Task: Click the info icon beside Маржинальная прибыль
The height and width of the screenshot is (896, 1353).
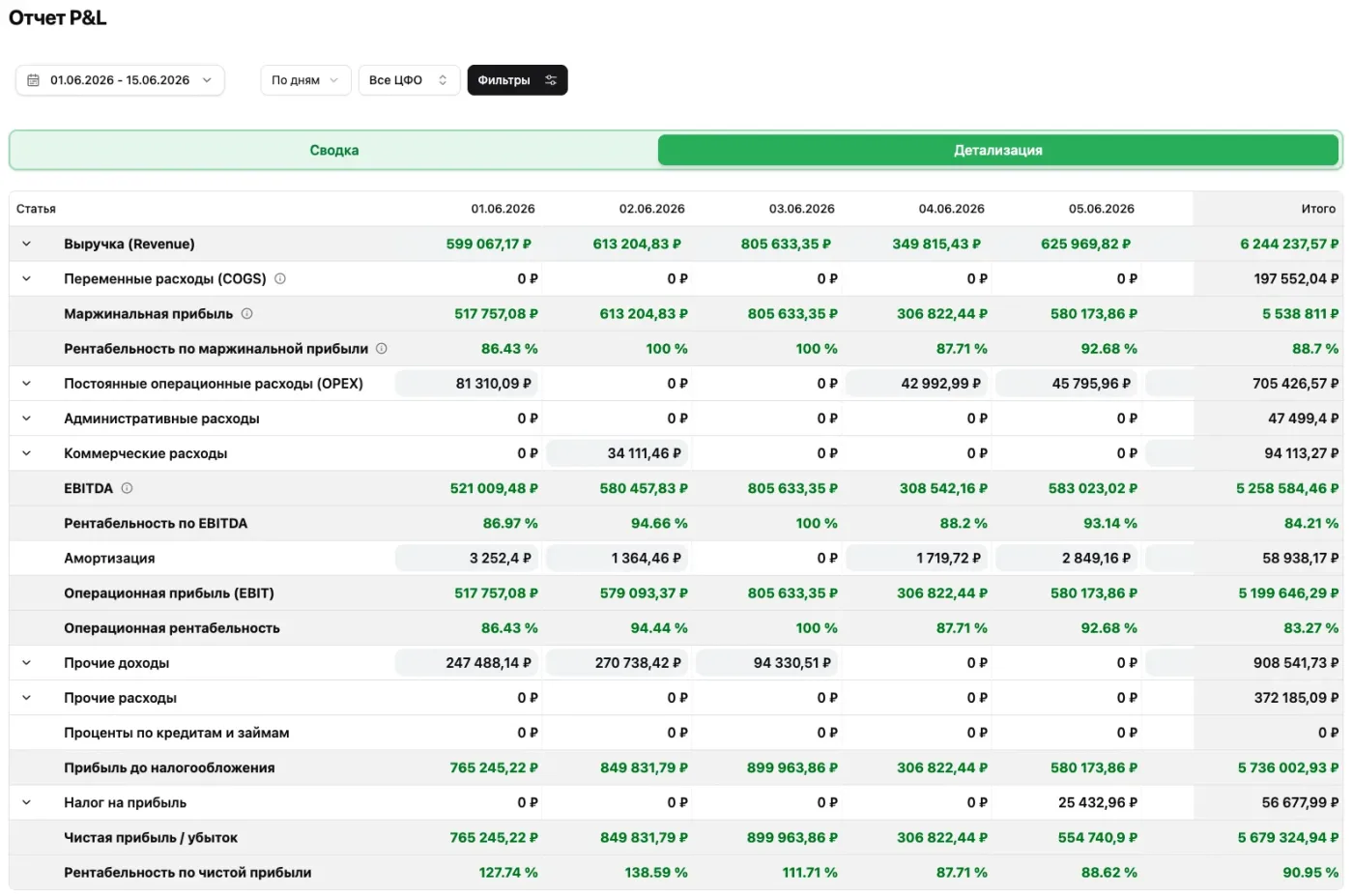Action: (x=246, y=313)
